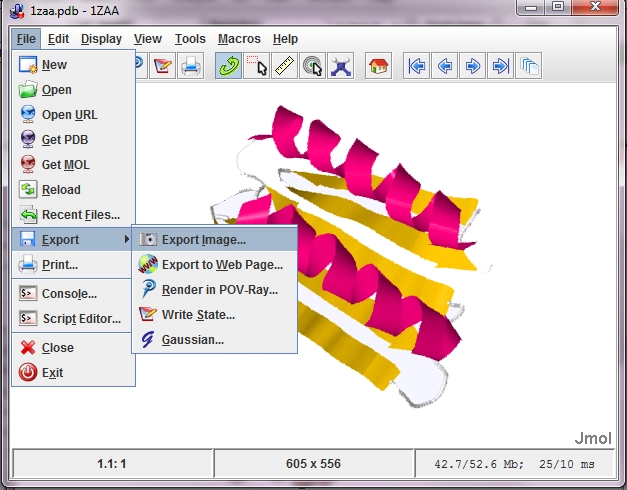Image resolution: width=627 pixels, height=490 pixels.
Task: Click the www globe web page icon
Action: 148,264
